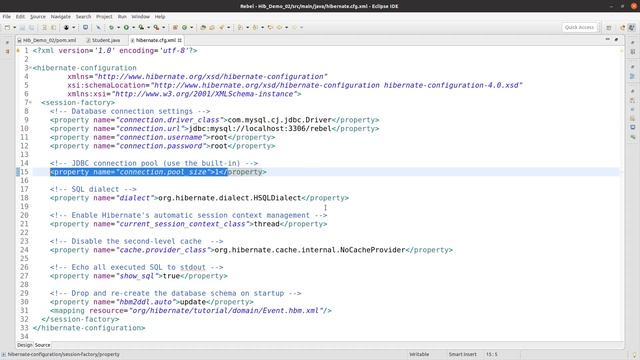Select the hibernate.cfg.xml editor tab
The width and height of the screenshot is (640, 360).
(155, 40)
